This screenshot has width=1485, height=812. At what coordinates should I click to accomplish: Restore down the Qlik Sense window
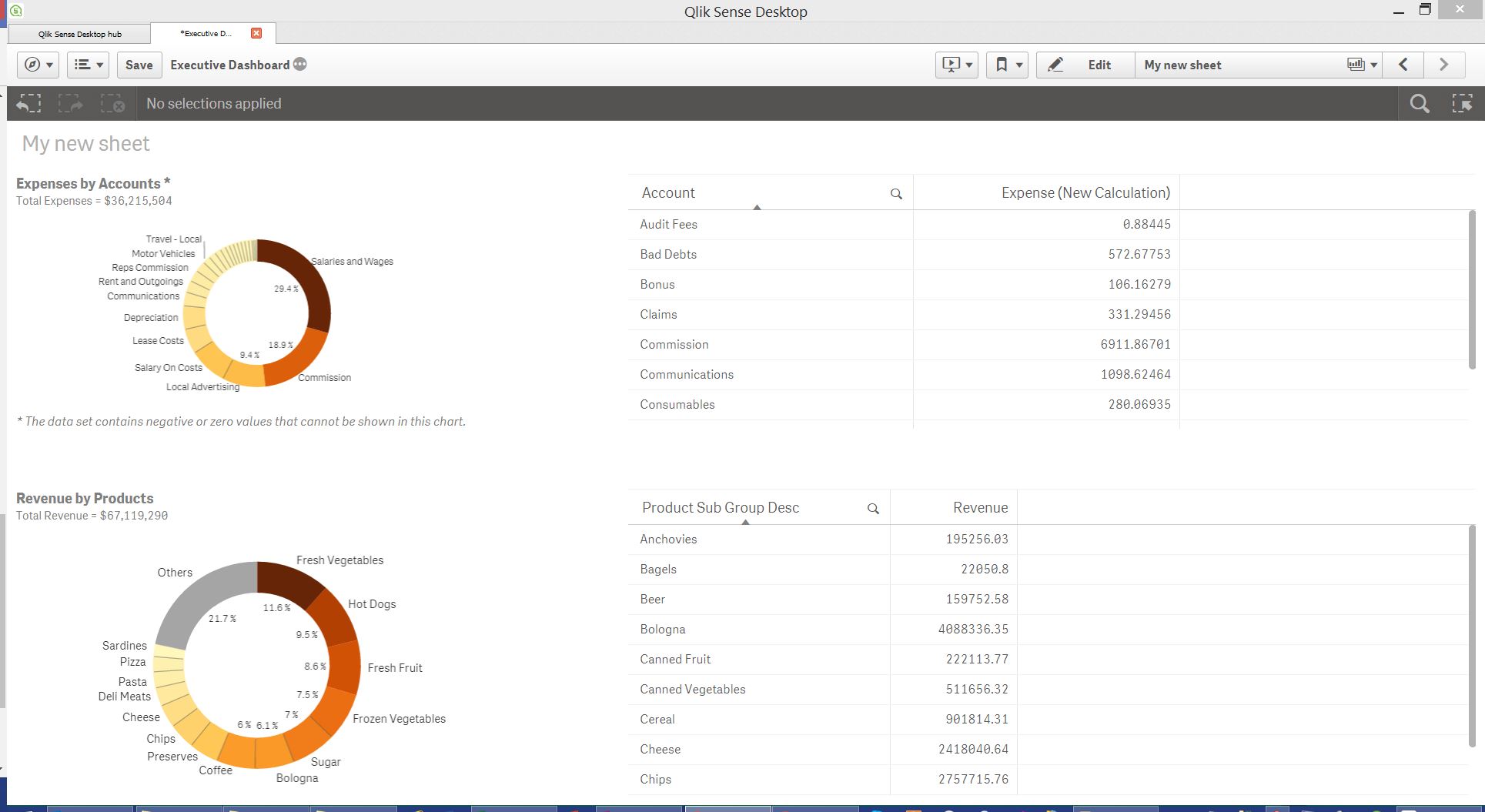point(1425,10)
